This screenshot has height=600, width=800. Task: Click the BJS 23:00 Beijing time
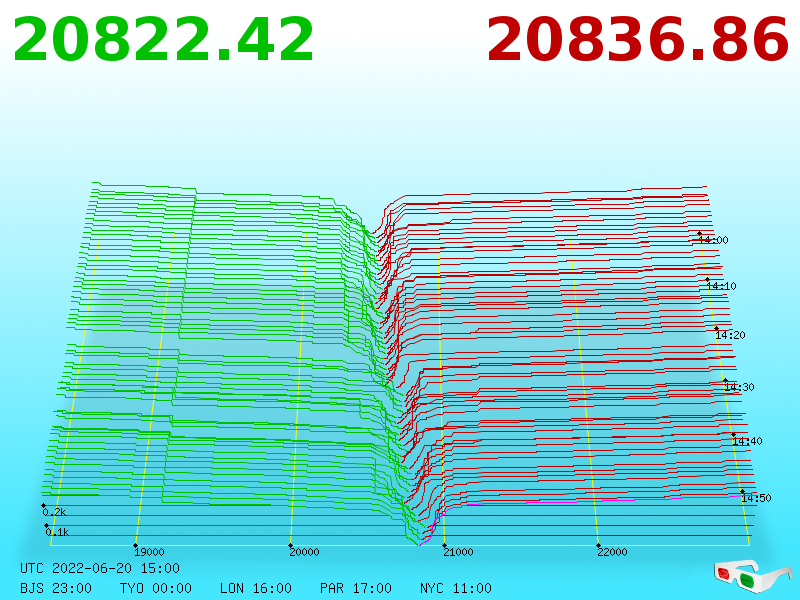point(56,588)
